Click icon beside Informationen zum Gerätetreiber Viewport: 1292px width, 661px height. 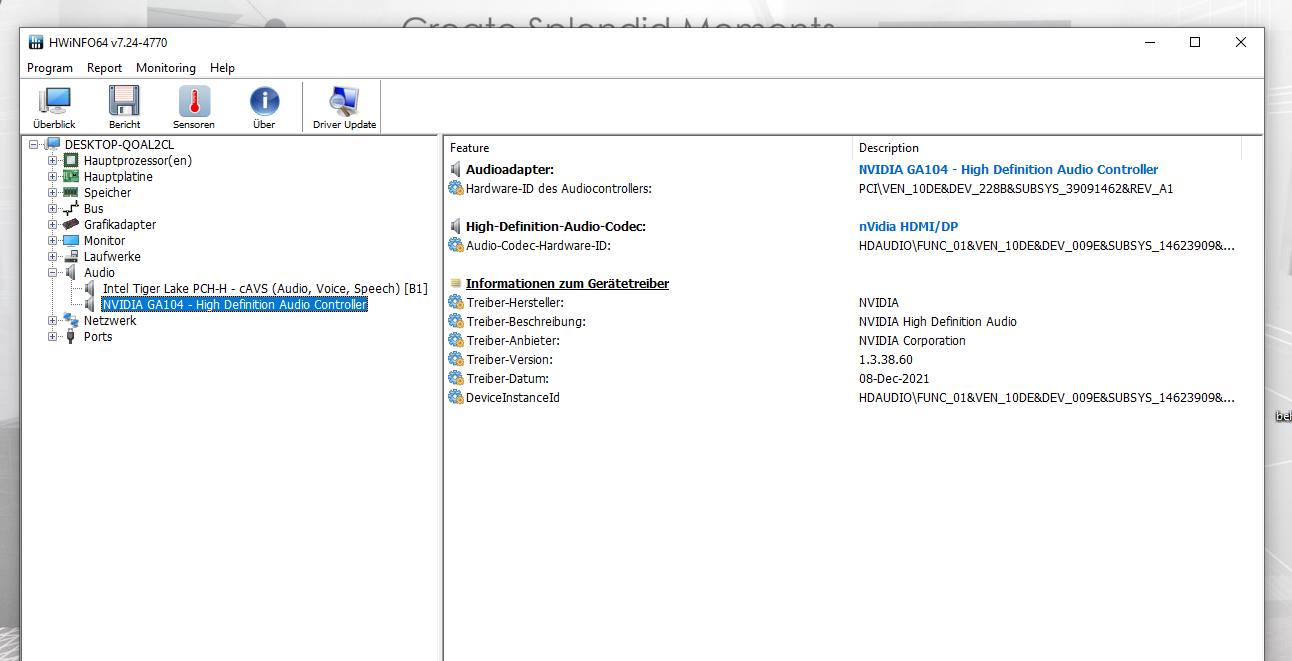(x=456, y=284)
